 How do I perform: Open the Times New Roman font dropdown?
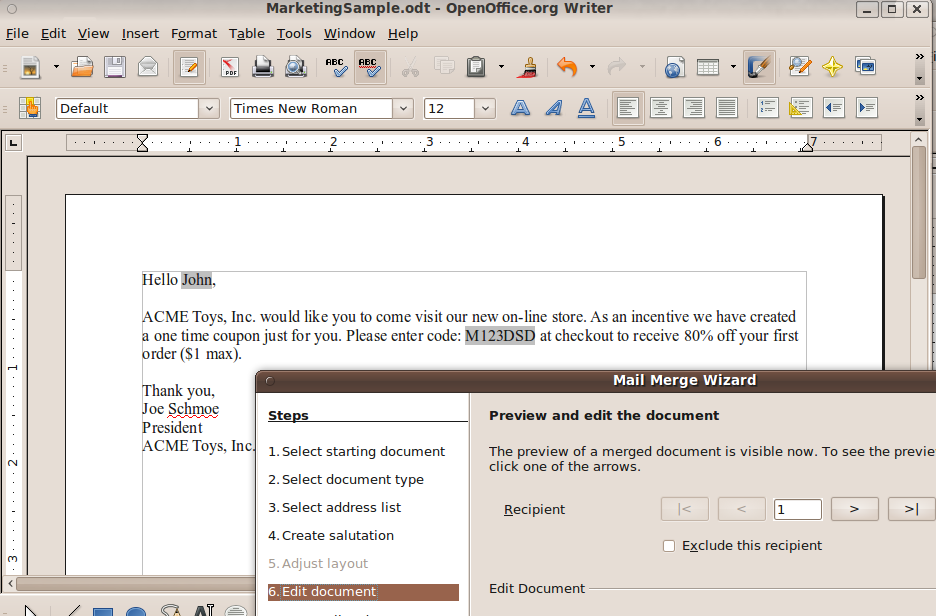pos(404,109)
